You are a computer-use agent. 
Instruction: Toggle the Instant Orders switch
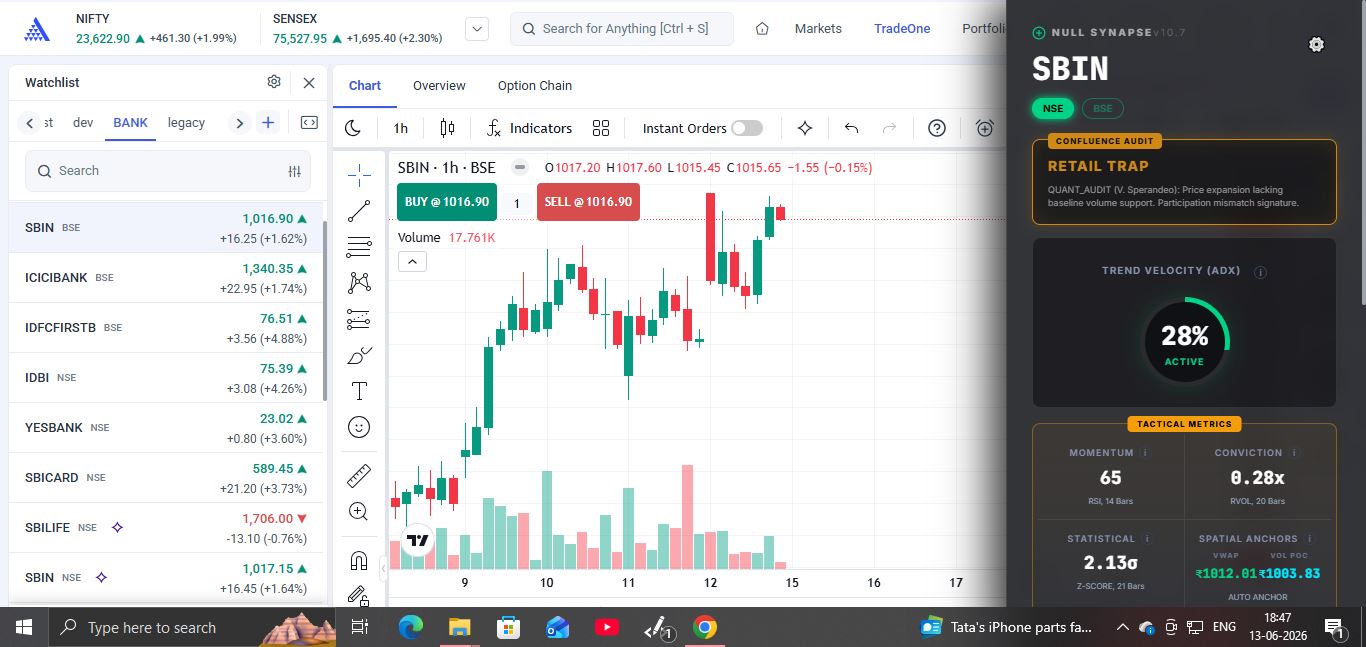pos(746,128)
